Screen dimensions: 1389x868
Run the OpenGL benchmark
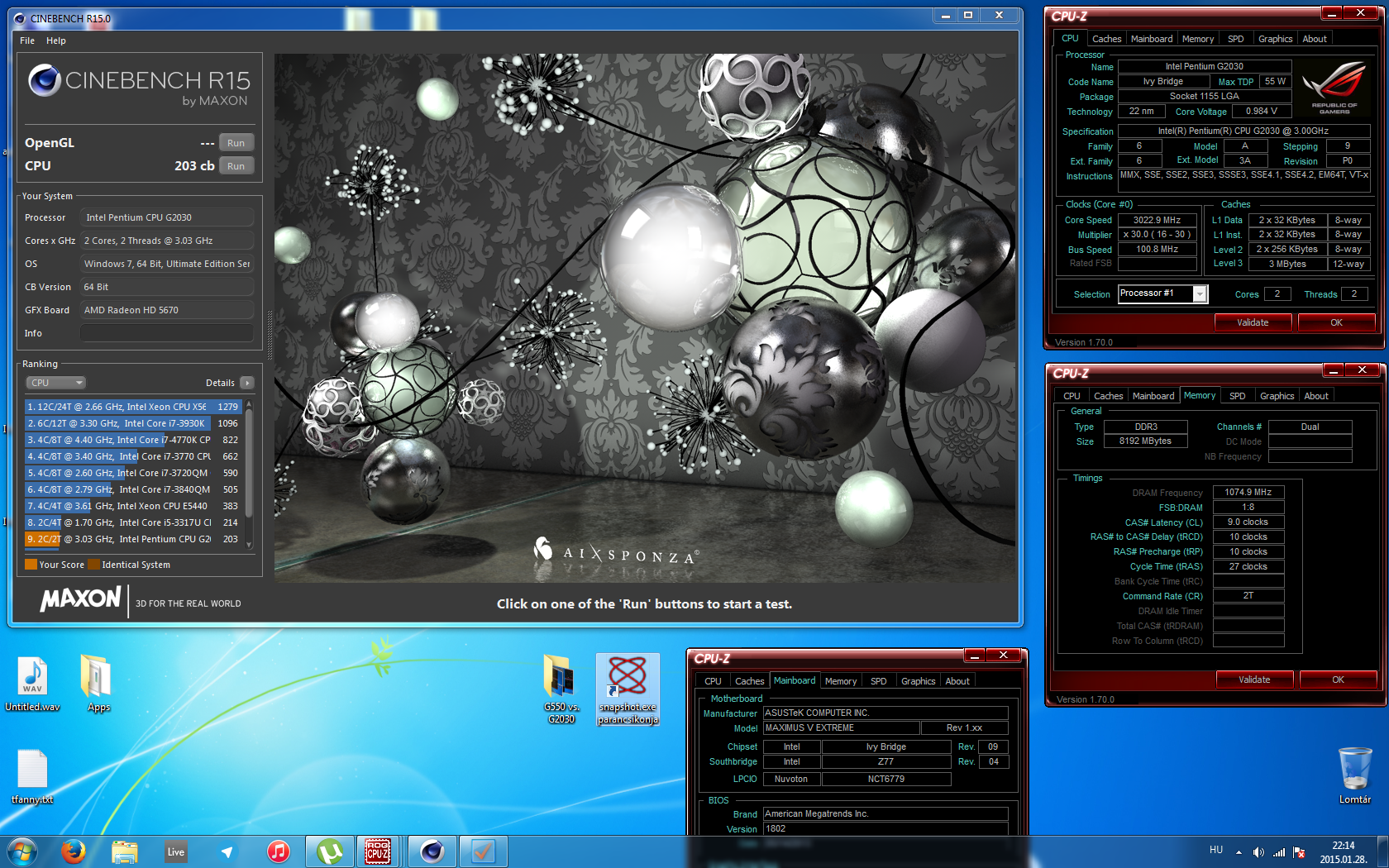click(x=236, y=143)
